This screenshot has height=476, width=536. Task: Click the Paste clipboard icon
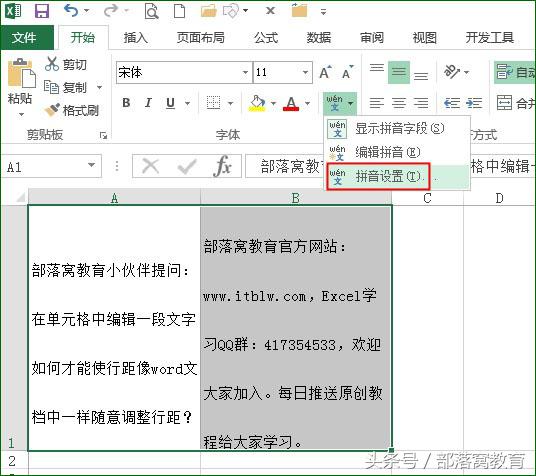pos(21,73)
